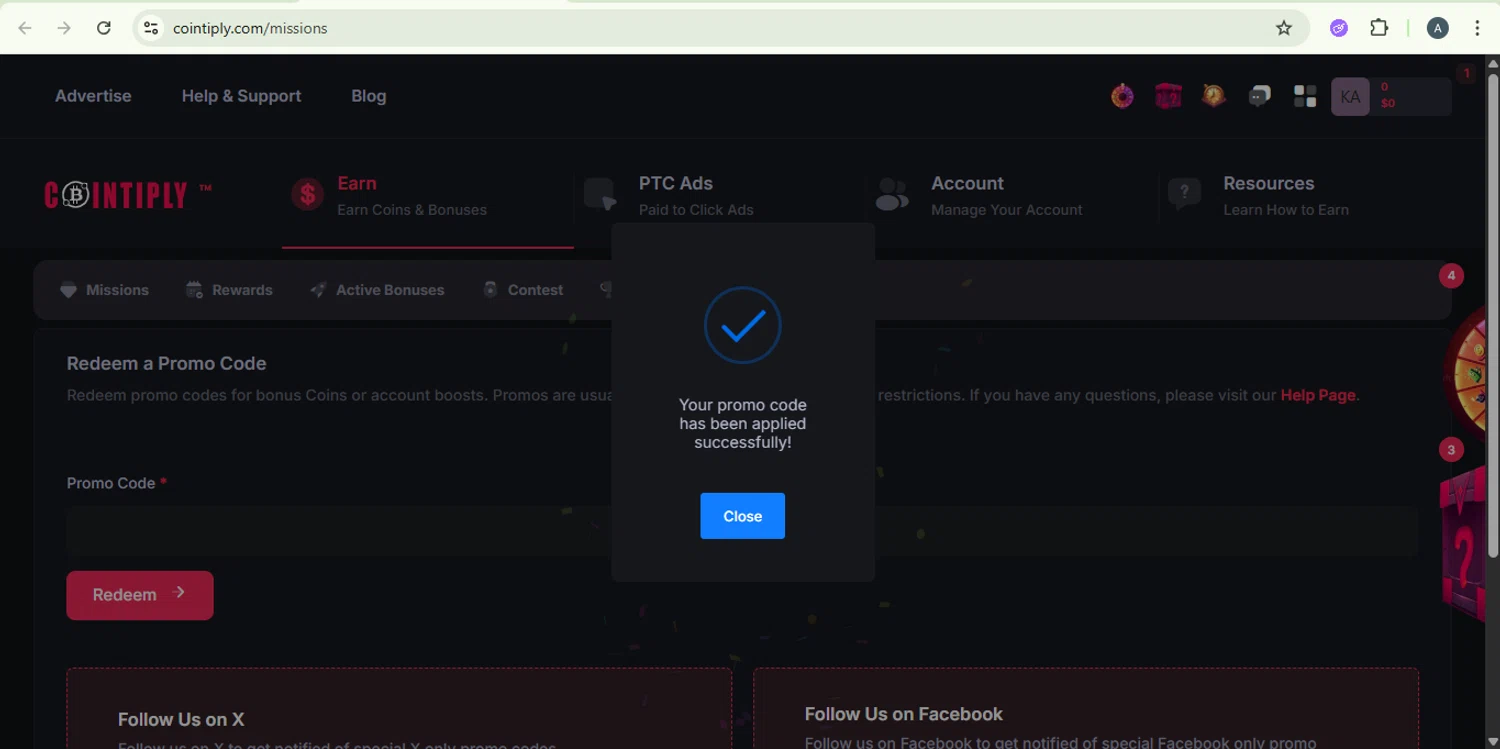Open the Chrome profile avatar A
This screenshot has width=1500, height=749.
1438,28
